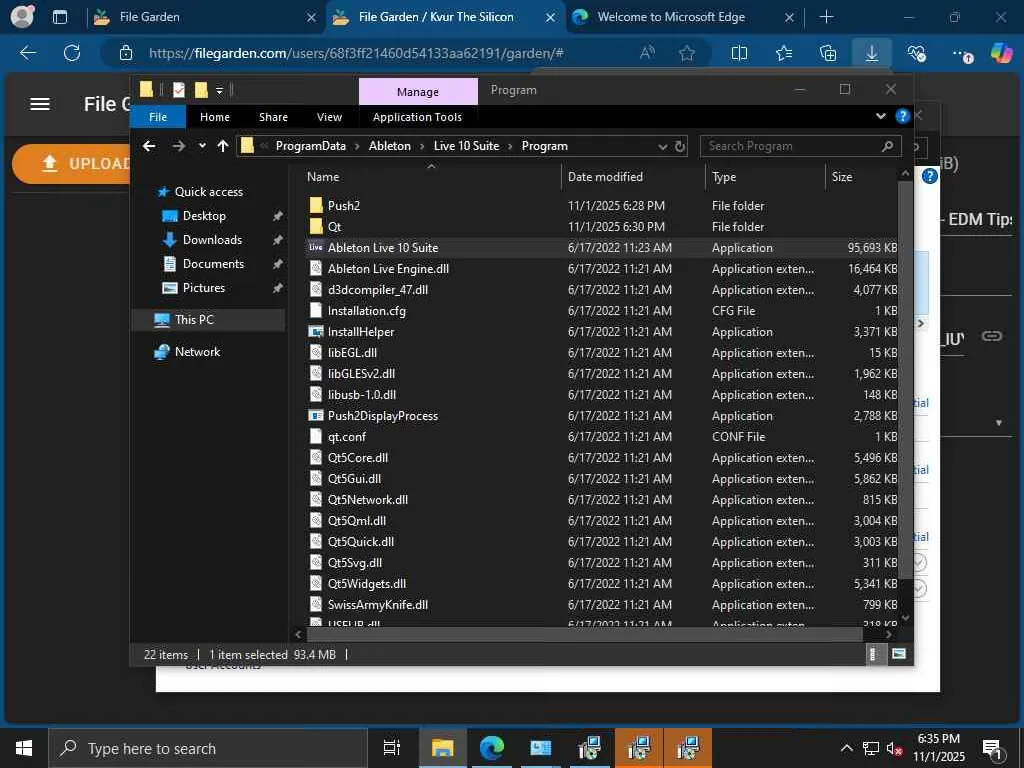Click the Properties quick access toolbar icon
Image resolution: width=1024 pixels, height=768 pixels.
tap(178, 90)
